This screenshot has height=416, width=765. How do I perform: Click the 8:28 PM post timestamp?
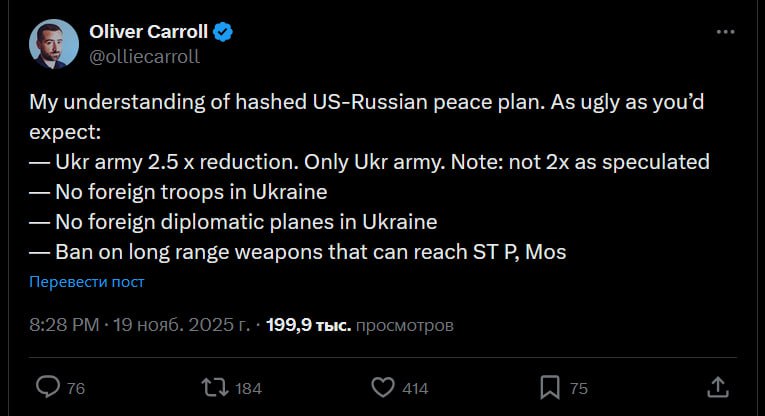click(61, 326)
